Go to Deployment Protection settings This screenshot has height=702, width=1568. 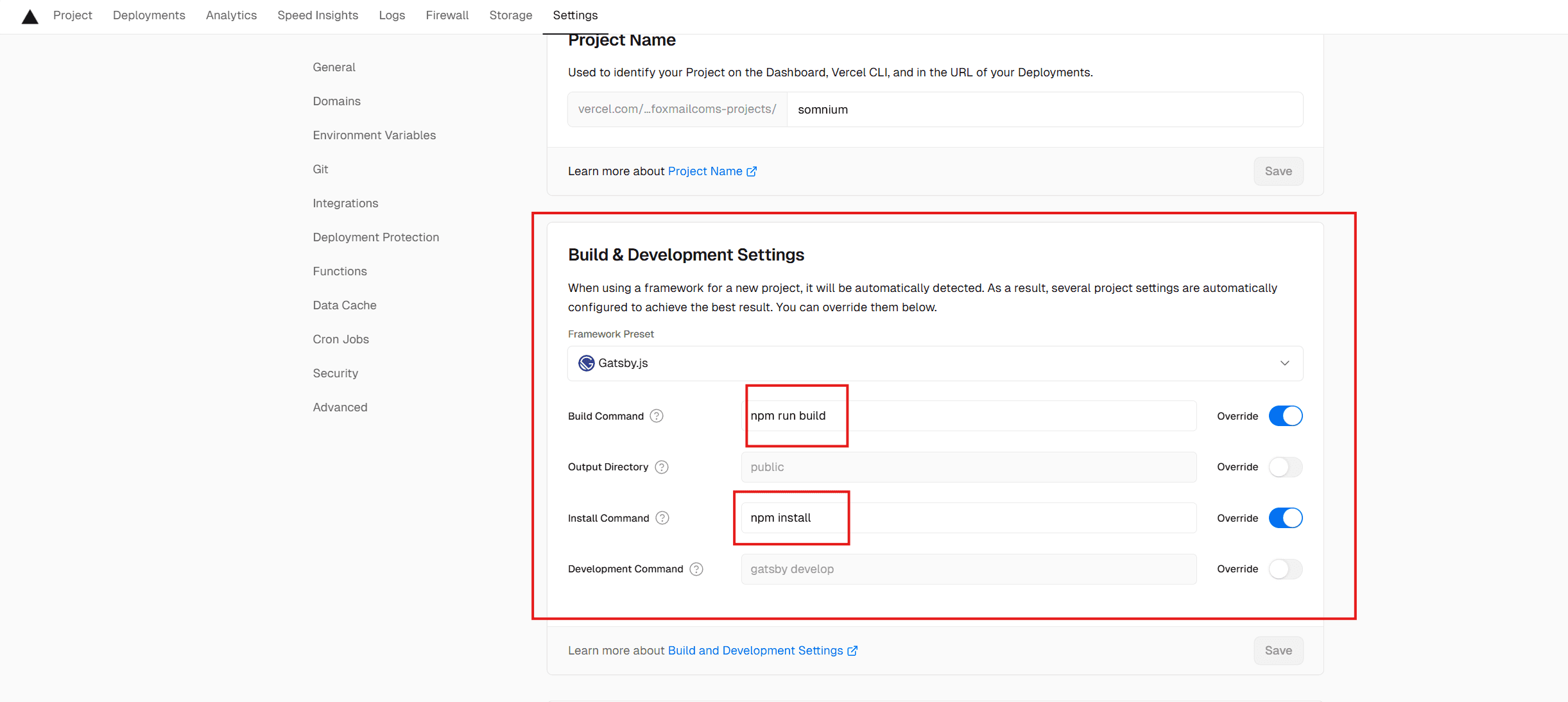pyautogui.click(x=376, y=237)
